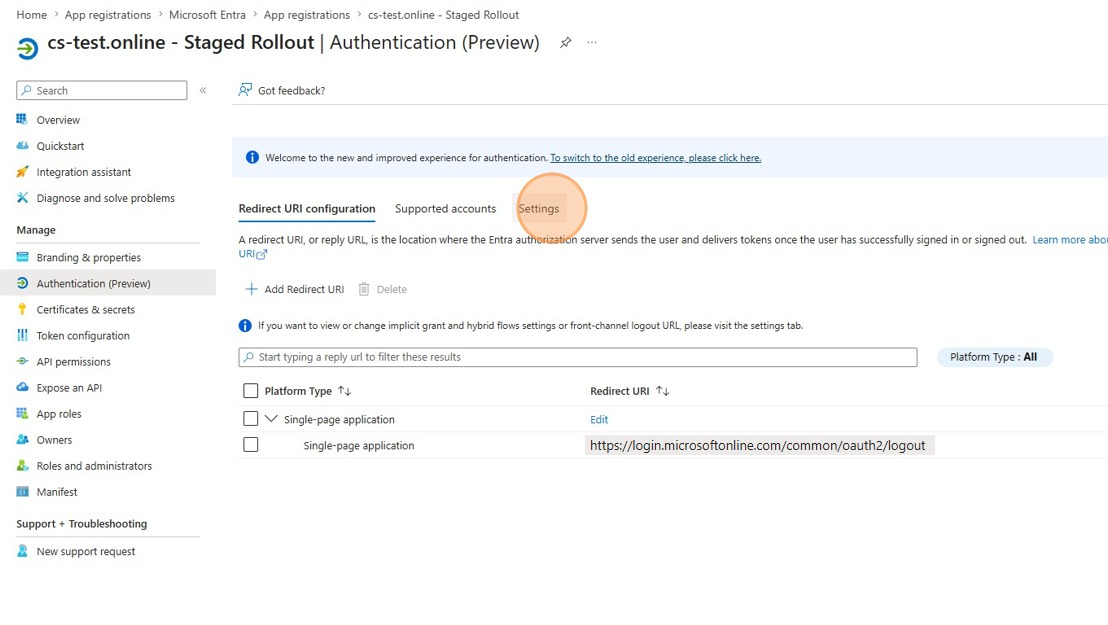Click the logout redirect URI text
The width and height of the screenshot is (1108, 625).
click(x=758, y=445)
